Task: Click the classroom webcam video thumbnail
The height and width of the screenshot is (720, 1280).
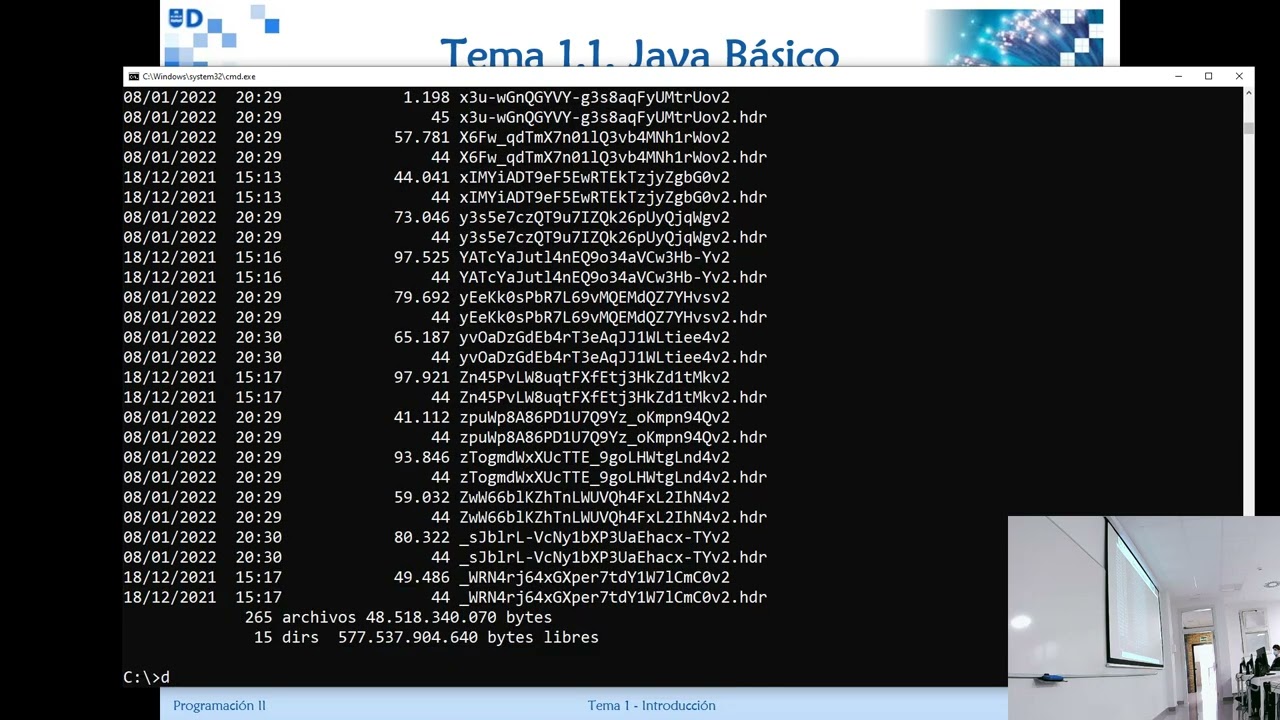Action: [x=1144, y=618]
